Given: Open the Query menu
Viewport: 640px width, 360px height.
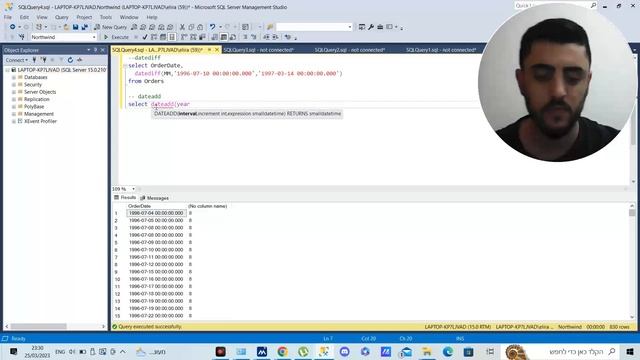Looking at the screenshot, I should [x=62, y=17].
